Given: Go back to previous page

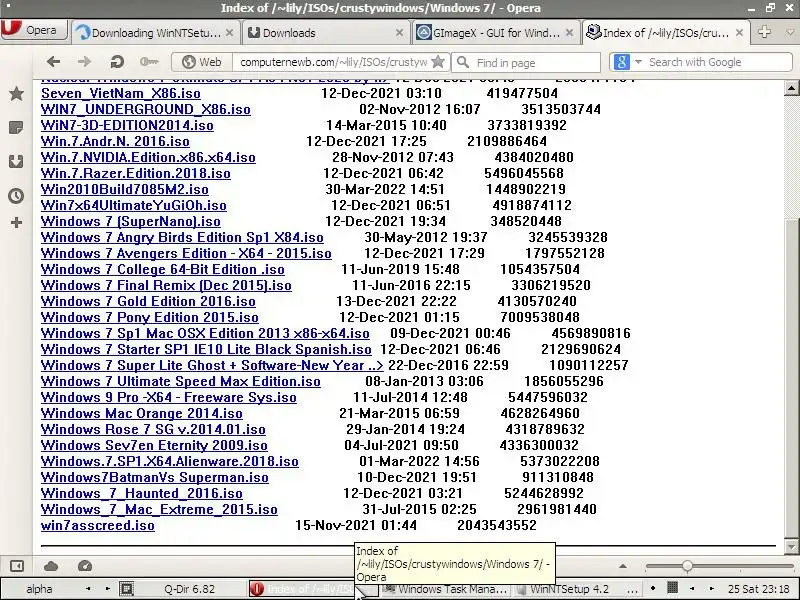Looking at the screenshot, I should 53,62.
